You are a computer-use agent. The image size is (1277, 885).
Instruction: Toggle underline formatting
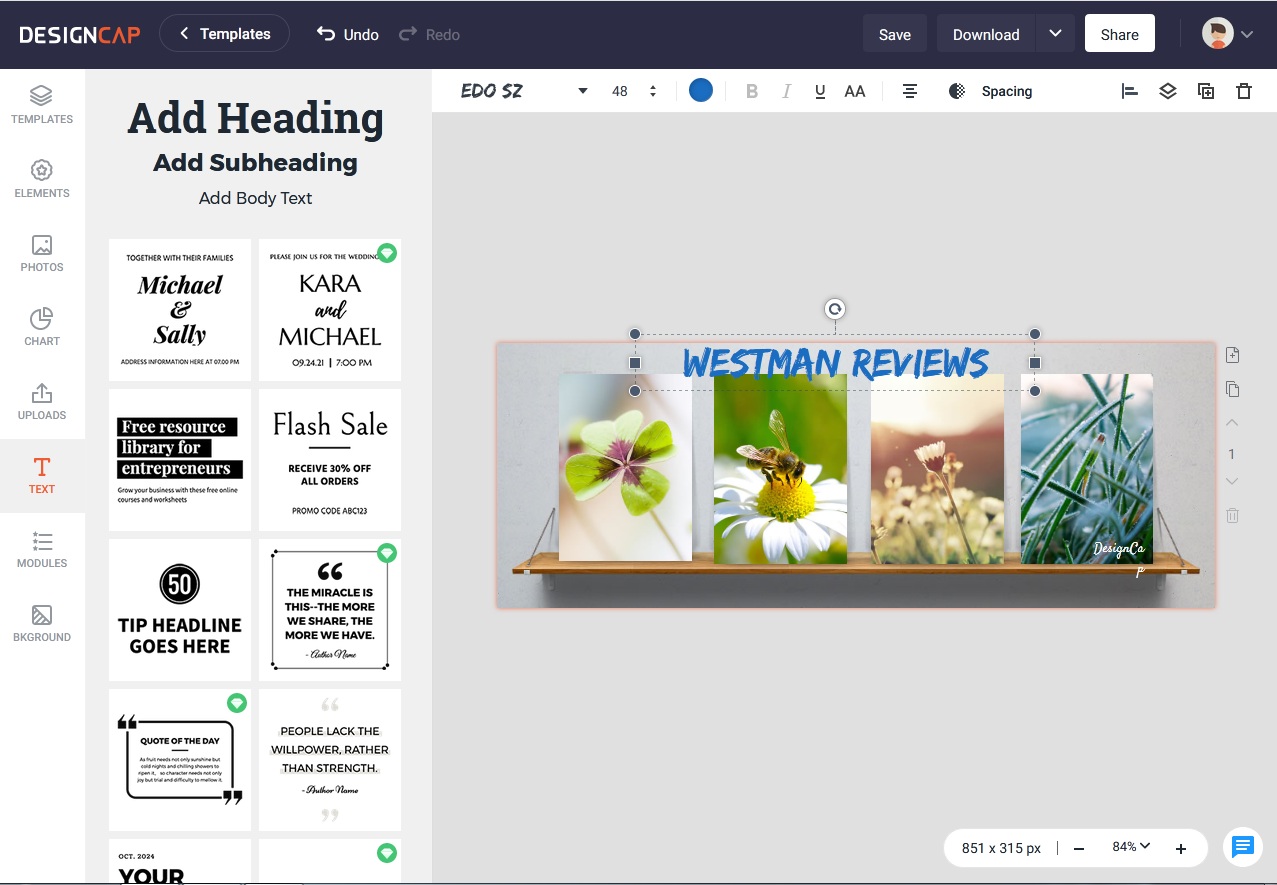coord(819,91)
